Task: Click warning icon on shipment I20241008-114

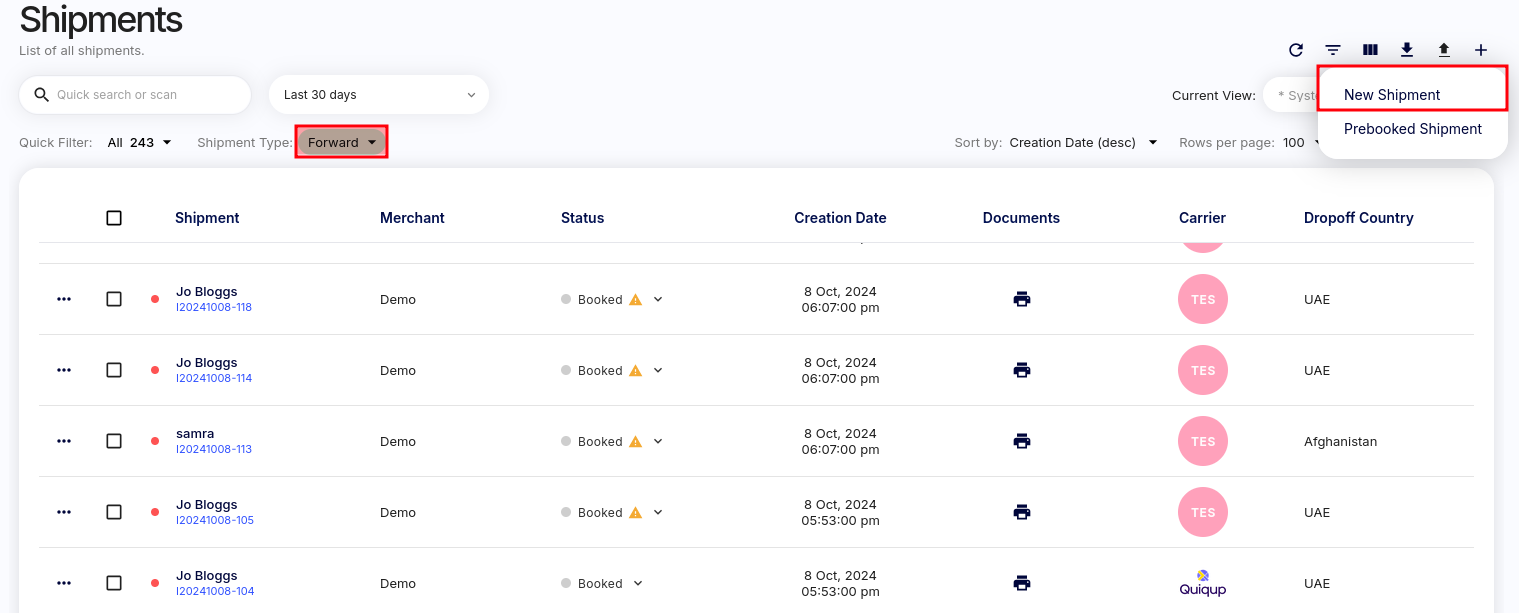Action: (635, 370)
